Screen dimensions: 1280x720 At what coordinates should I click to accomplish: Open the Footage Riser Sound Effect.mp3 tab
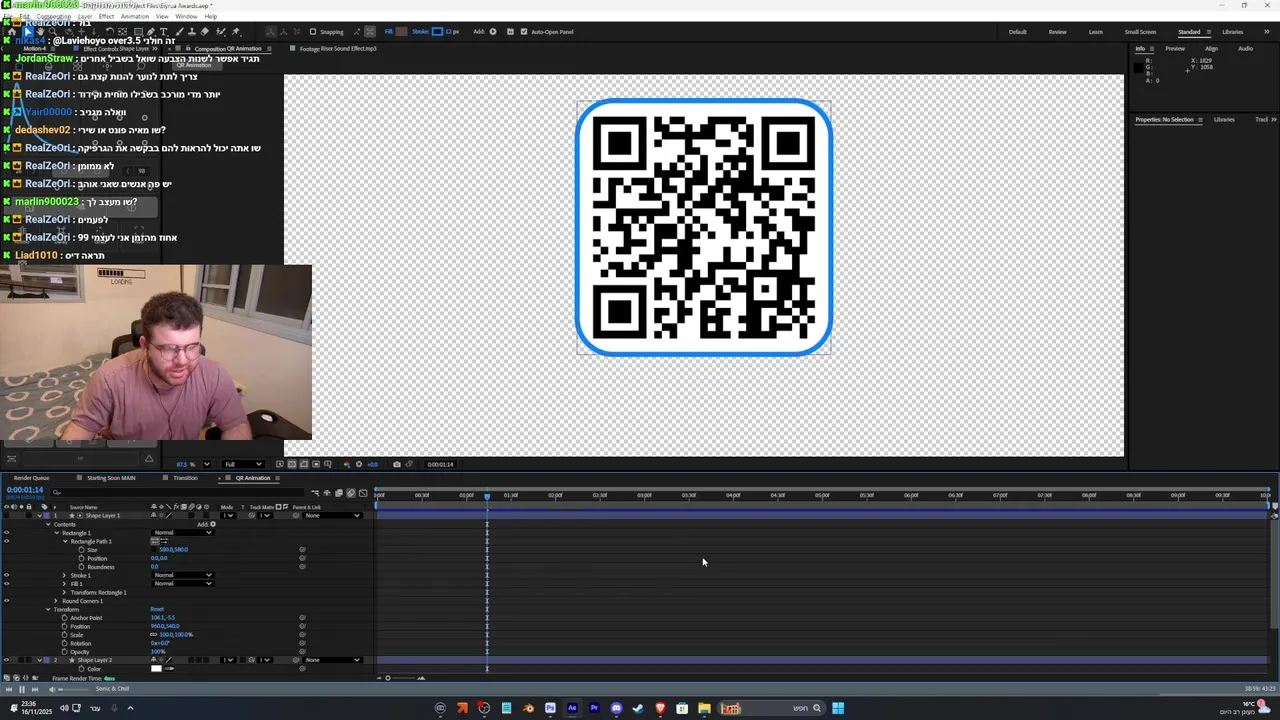[x=338, y=48]
